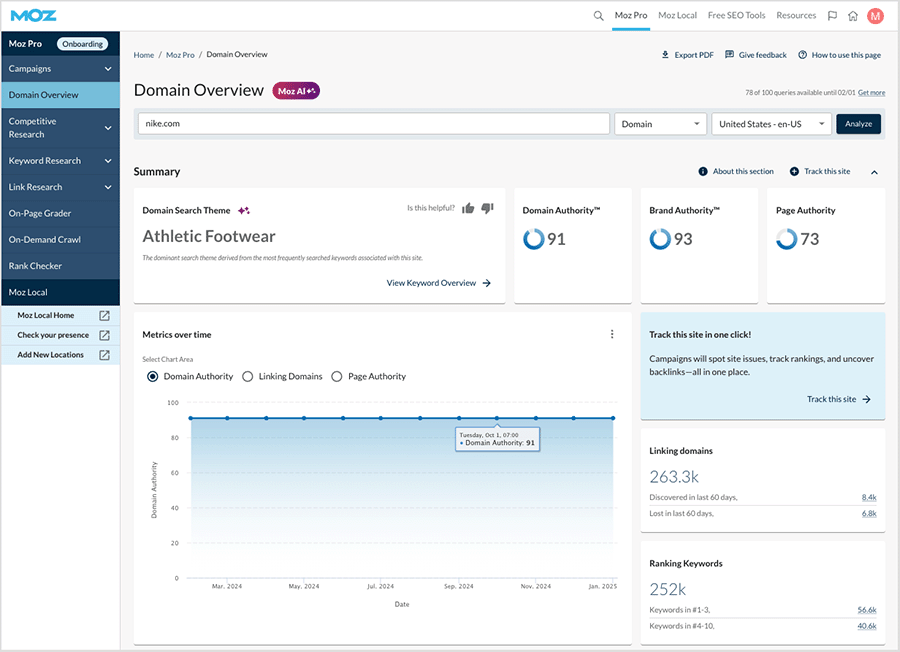Go to home icon in top bar

(x=853, y=15)
